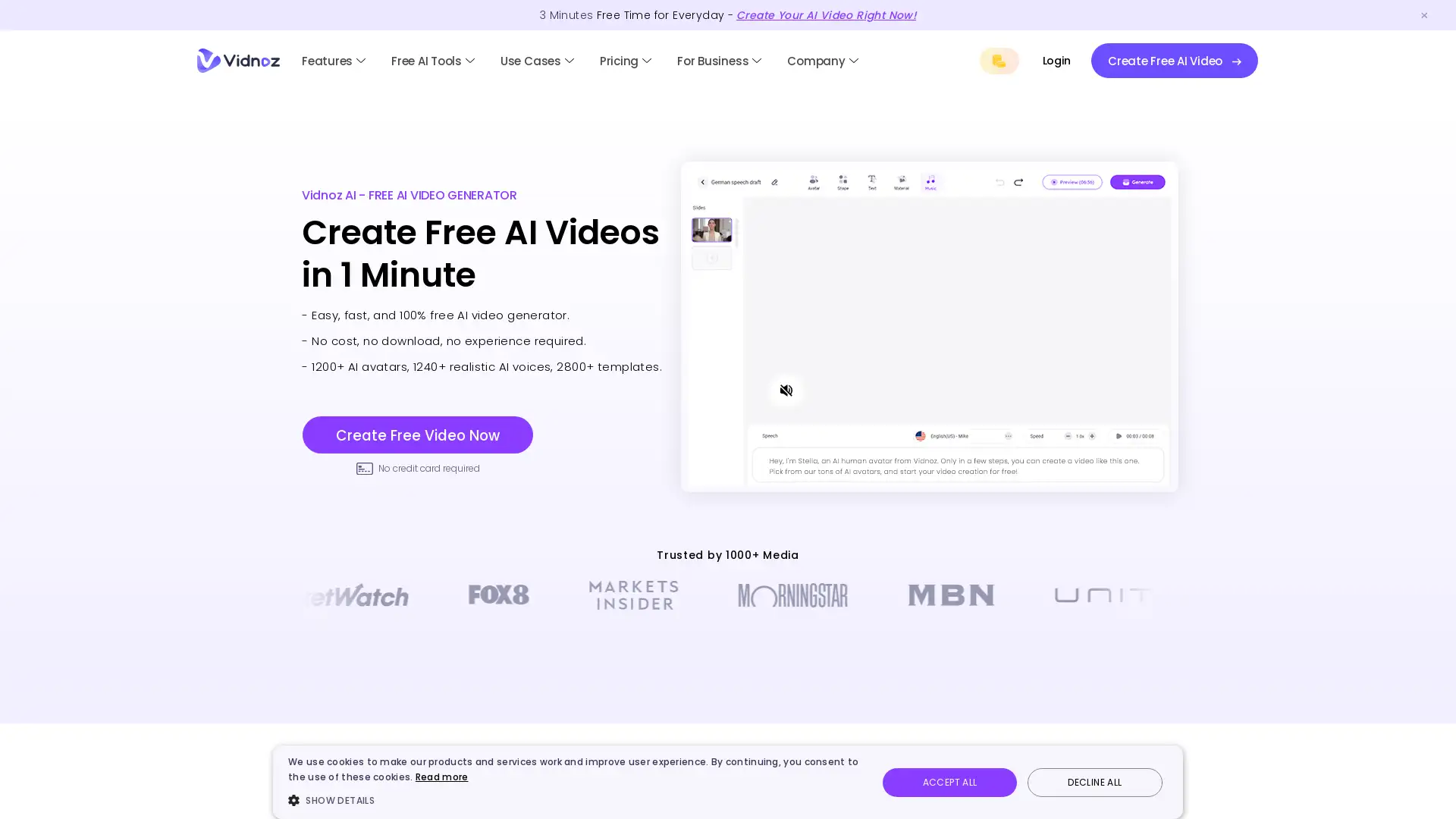1456x819 pixels.
Task: Click pencil icon to rename German speech draft
Action: 774,182
